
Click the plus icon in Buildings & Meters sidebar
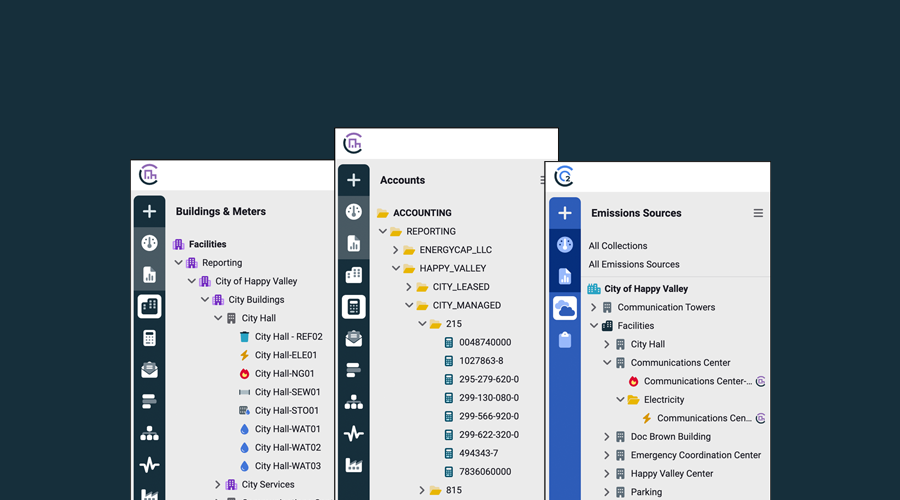coord(149,211)
